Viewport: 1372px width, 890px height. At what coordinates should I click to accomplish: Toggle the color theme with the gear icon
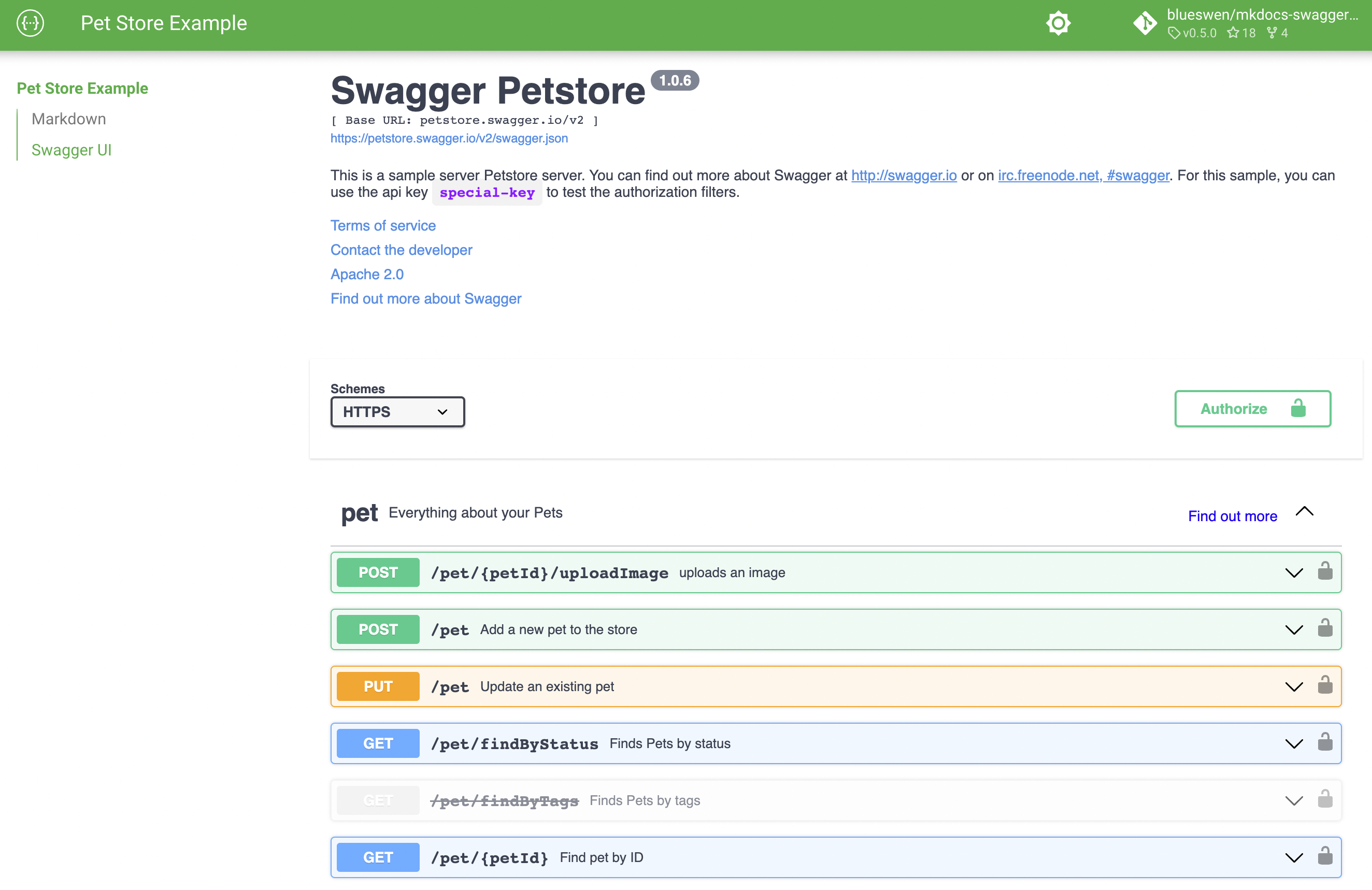pyautogui.click(x=1059, y=23)
